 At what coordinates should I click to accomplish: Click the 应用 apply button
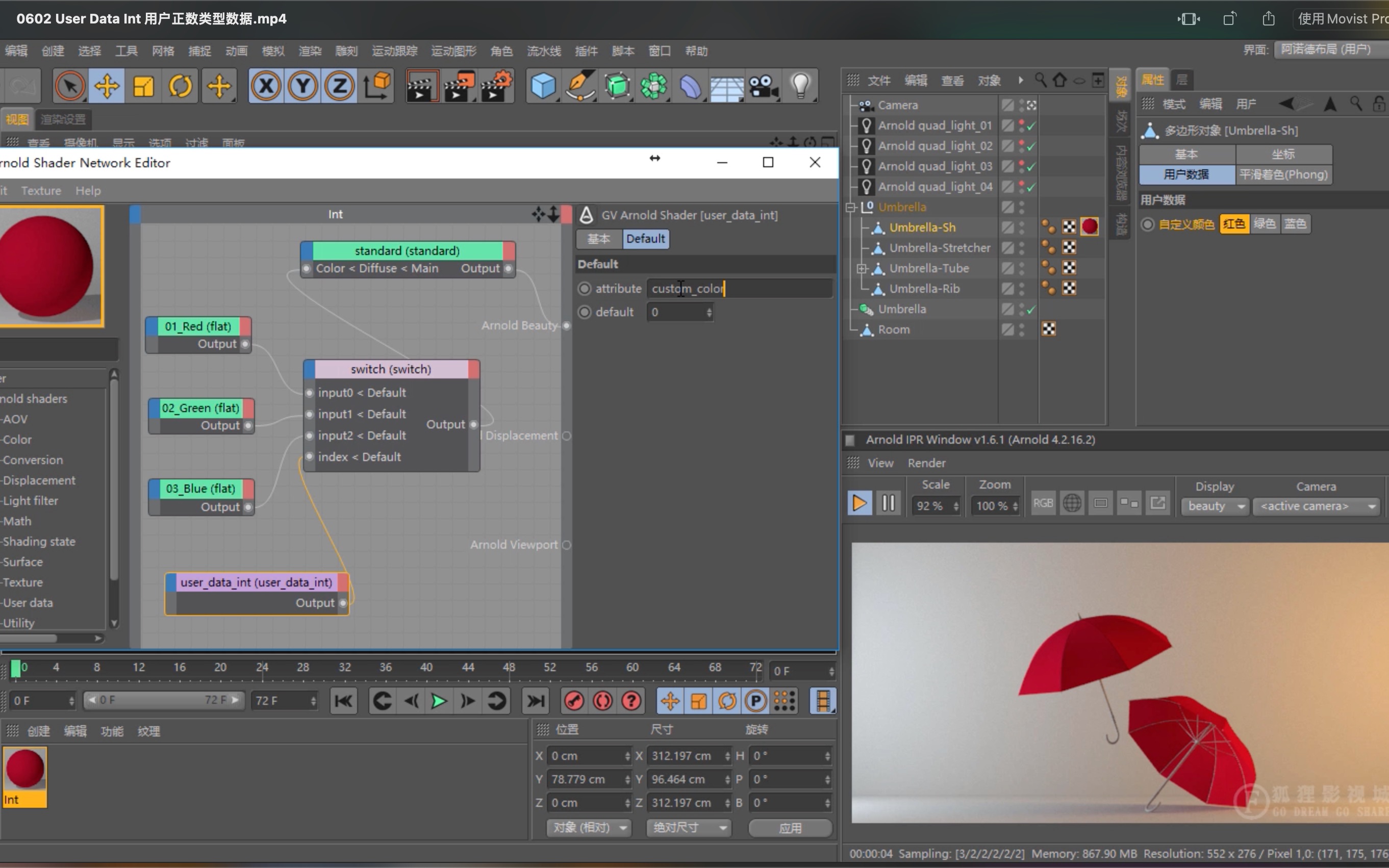pos(790,828)
